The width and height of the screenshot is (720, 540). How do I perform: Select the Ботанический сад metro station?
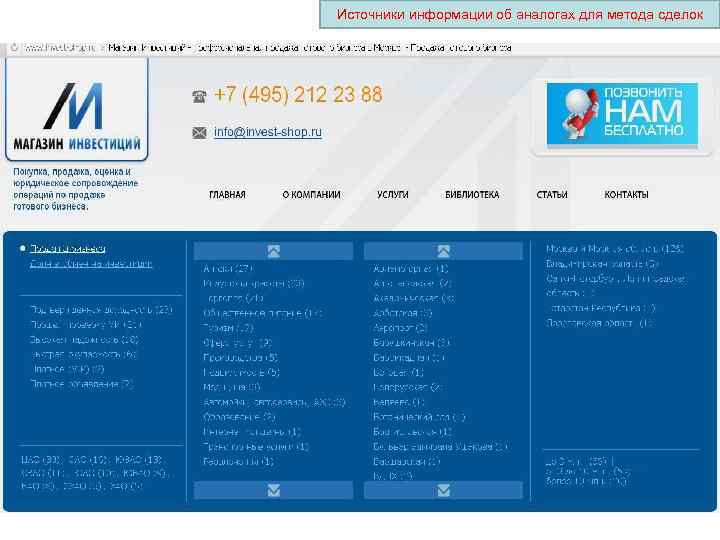419,417
